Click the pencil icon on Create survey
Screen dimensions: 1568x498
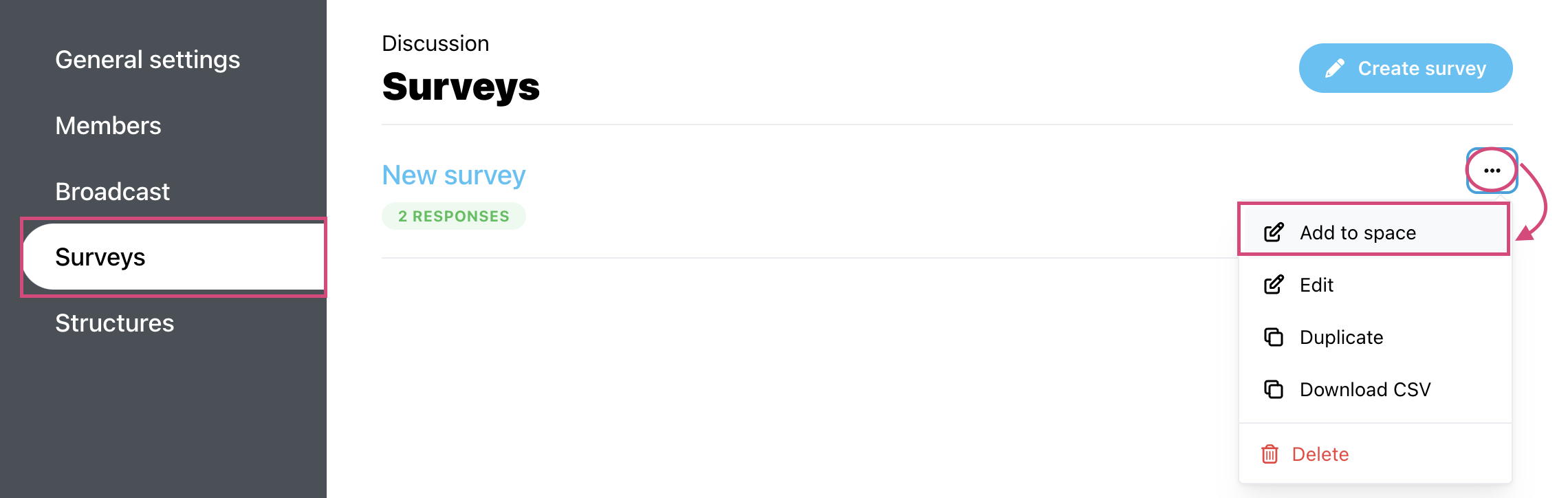(x=1335, y=68)
